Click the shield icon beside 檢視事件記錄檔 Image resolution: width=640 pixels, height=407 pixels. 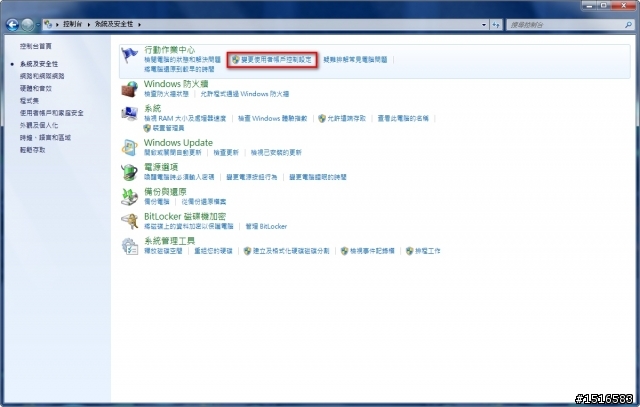tap(344, 251)
